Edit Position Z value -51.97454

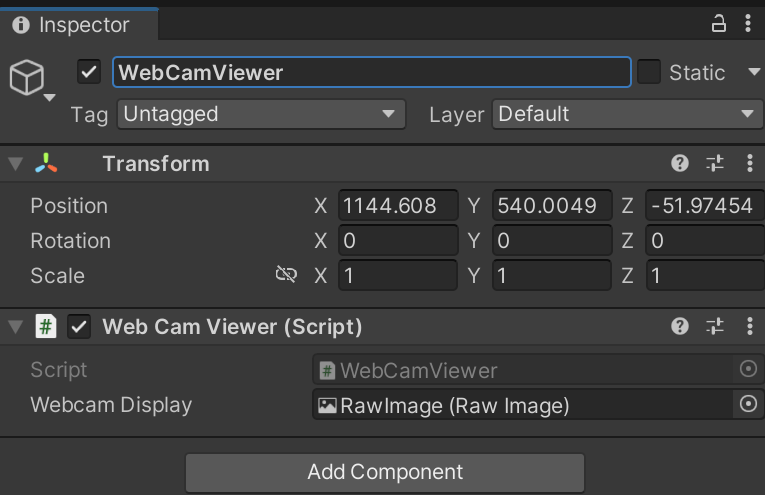coord(705,205)
